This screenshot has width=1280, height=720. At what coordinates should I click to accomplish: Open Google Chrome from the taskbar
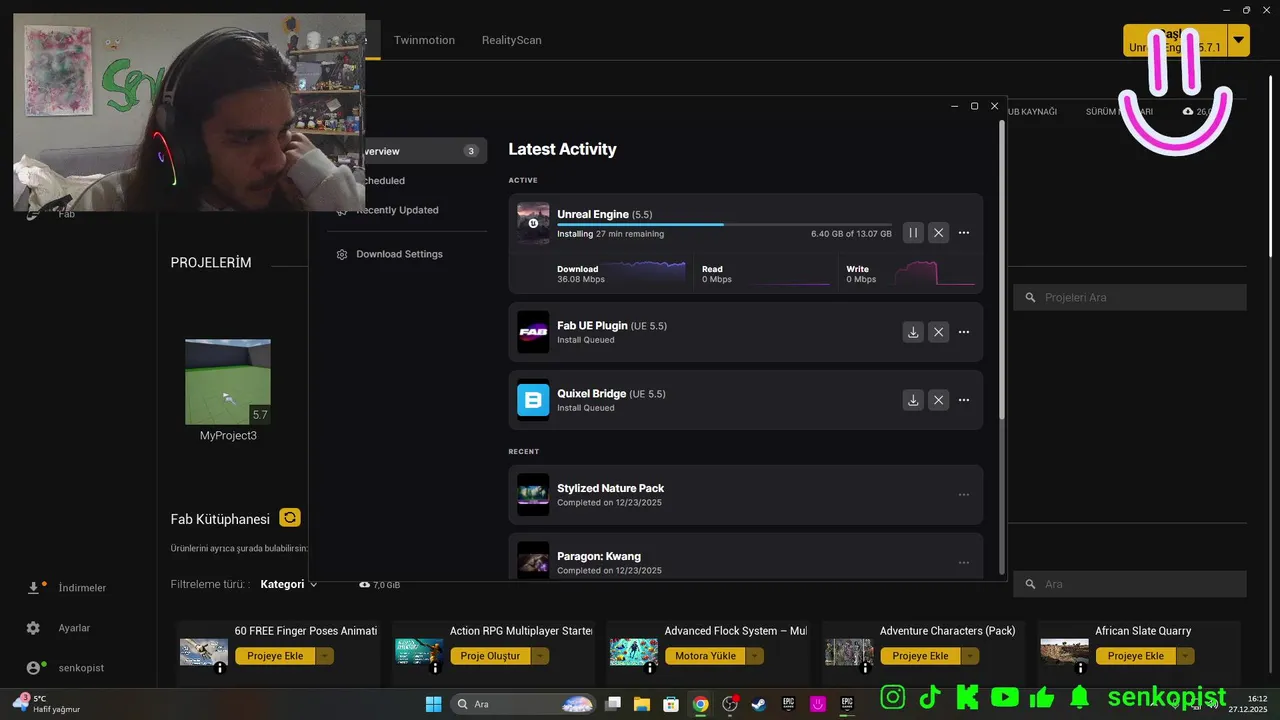click(701, 704)
